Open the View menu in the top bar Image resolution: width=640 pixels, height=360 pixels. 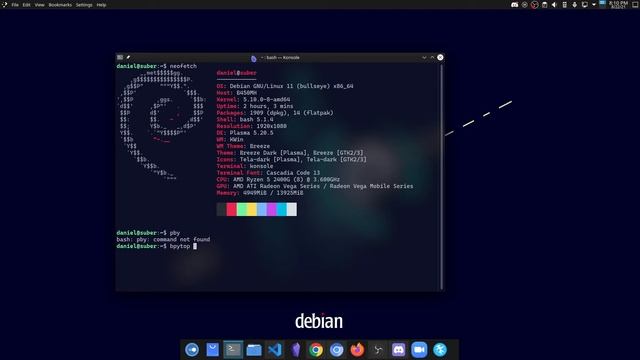[x=40, y=5]
